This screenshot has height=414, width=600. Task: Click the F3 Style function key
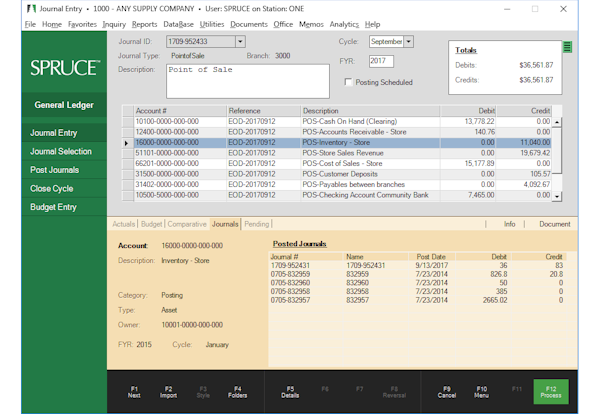pos(203,392)
